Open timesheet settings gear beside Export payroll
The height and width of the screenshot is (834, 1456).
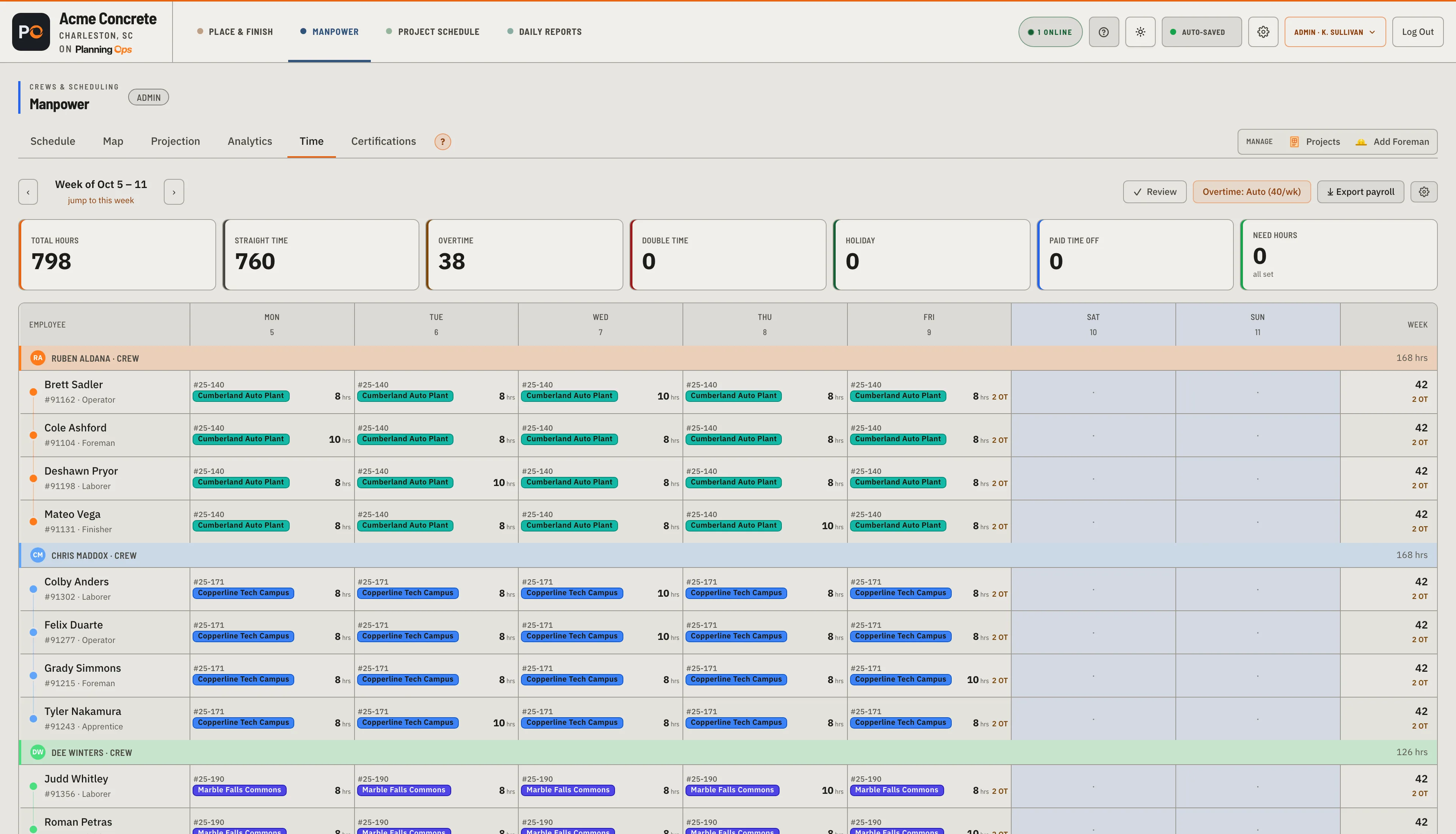click(x=1424, y=192)
